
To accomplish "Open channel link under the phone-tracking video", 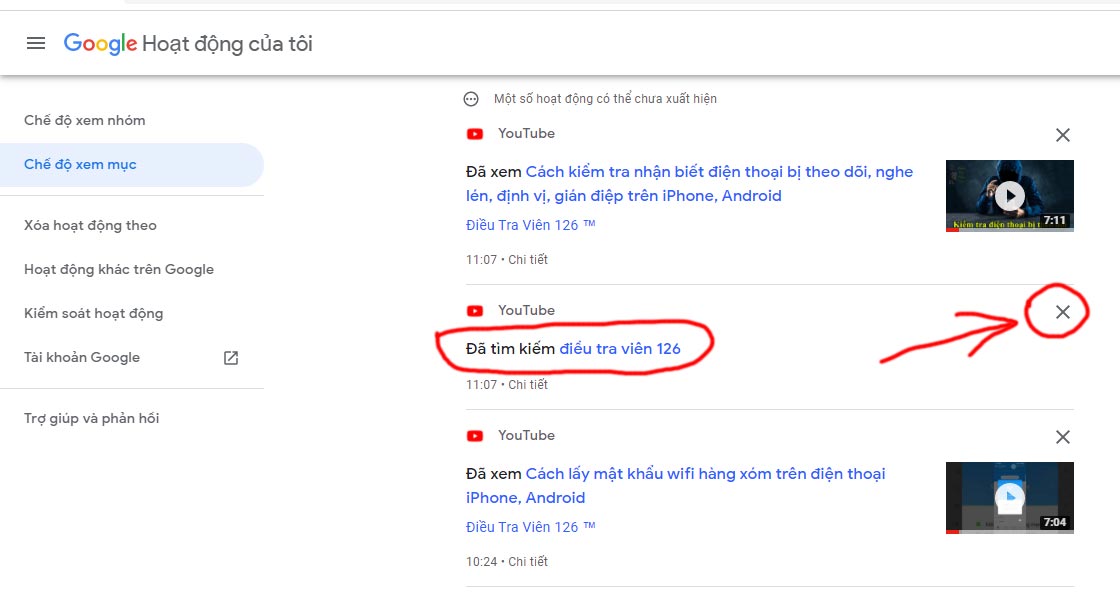I will point(531,225).
